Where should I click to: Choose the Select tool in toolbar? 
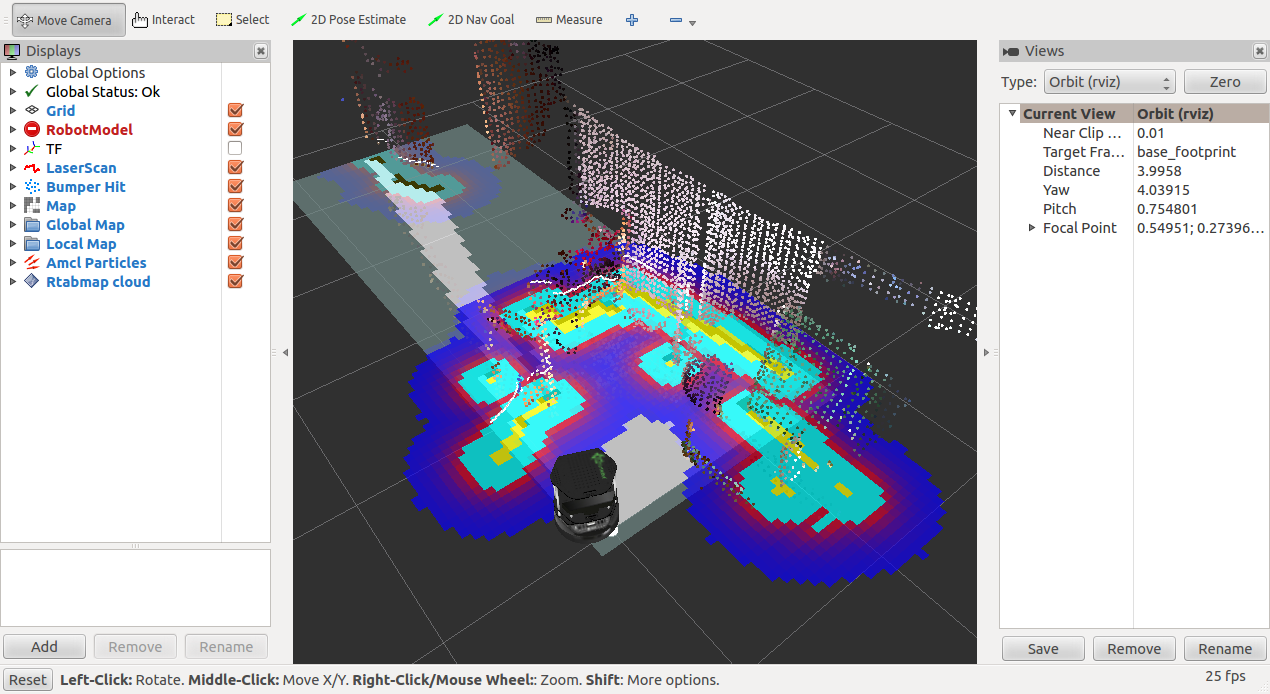243,20
